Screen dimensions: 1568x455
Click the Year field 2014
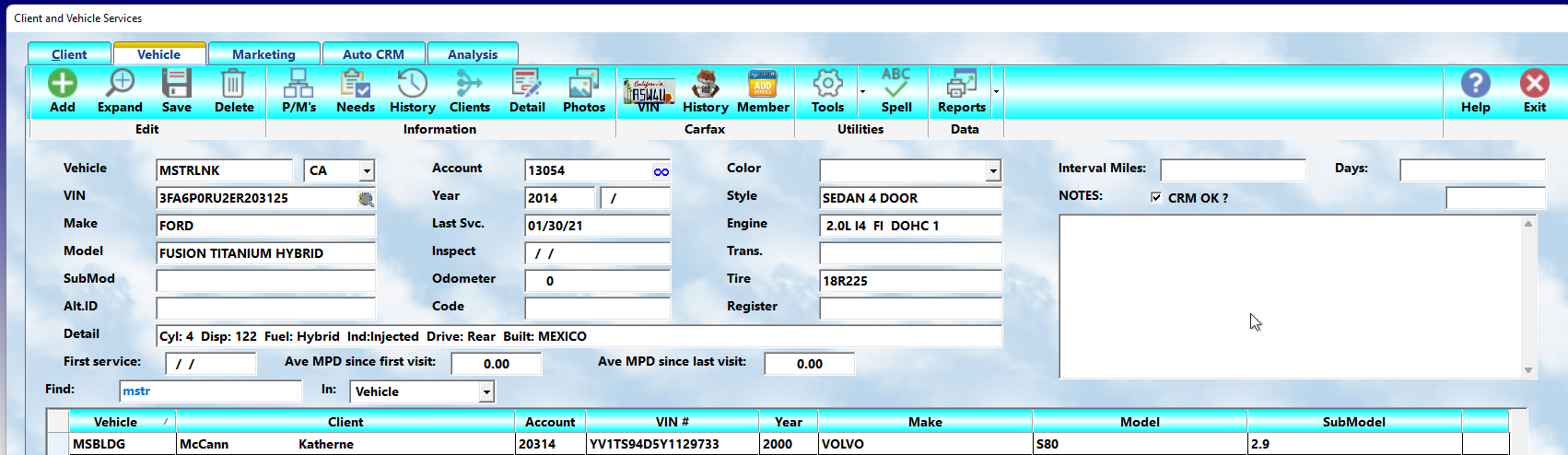pos(560,198)
